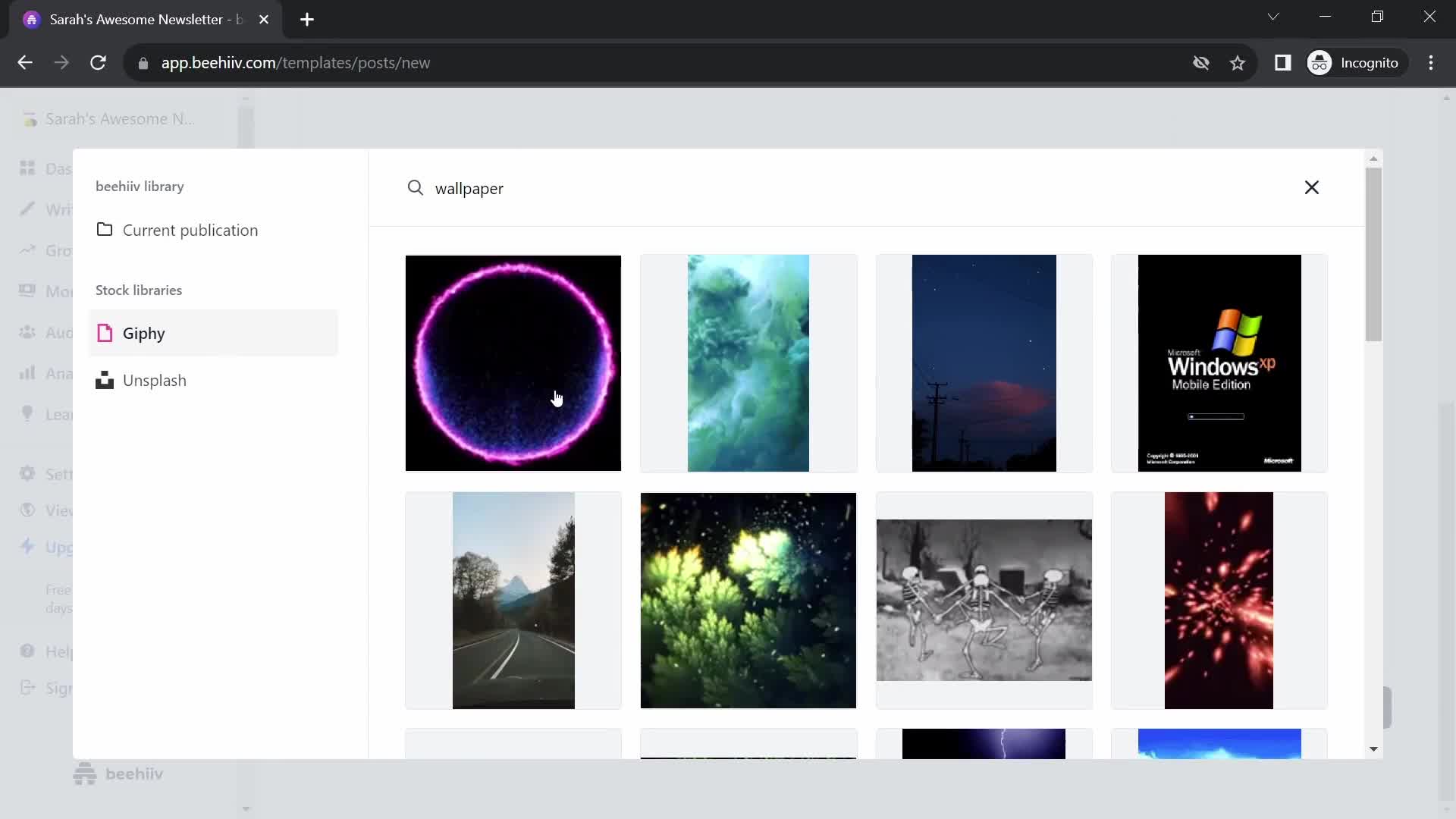Choose the night sky power lines GIF
The image size is (1456, 819).
pyautogui.click(x=984, y=363)
